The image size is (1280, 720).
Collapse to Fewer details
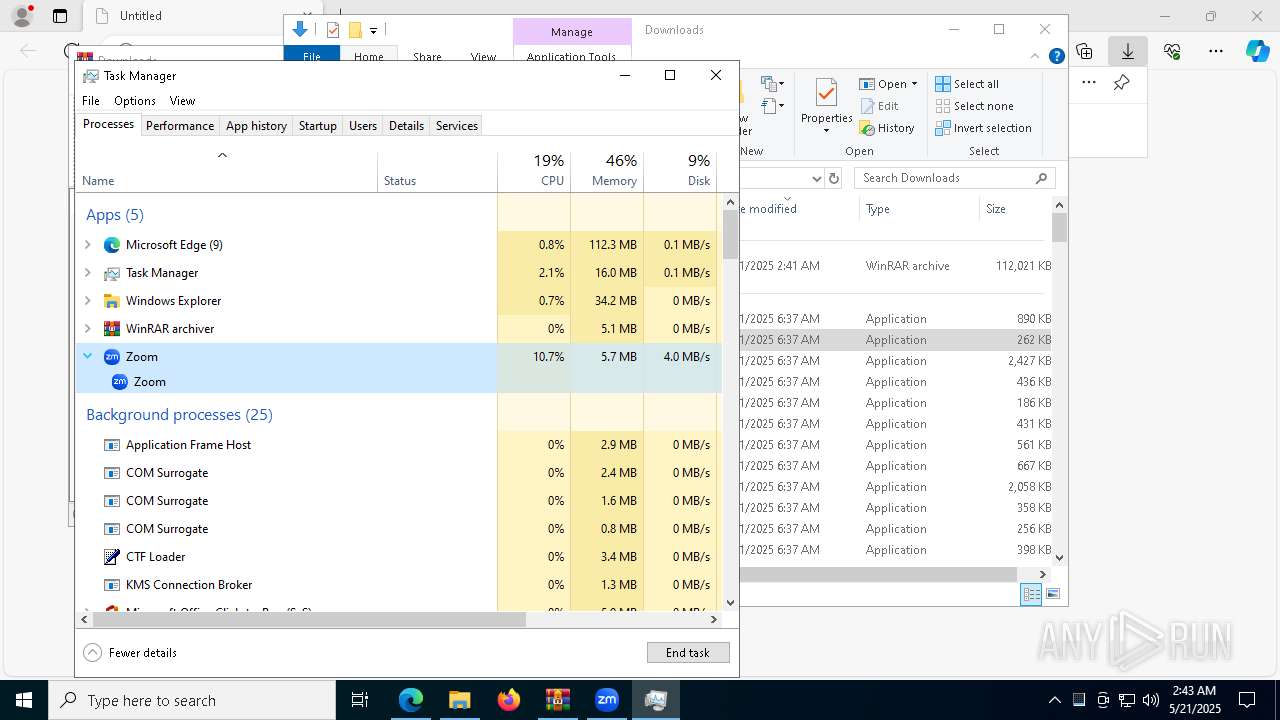coord(130,653)
